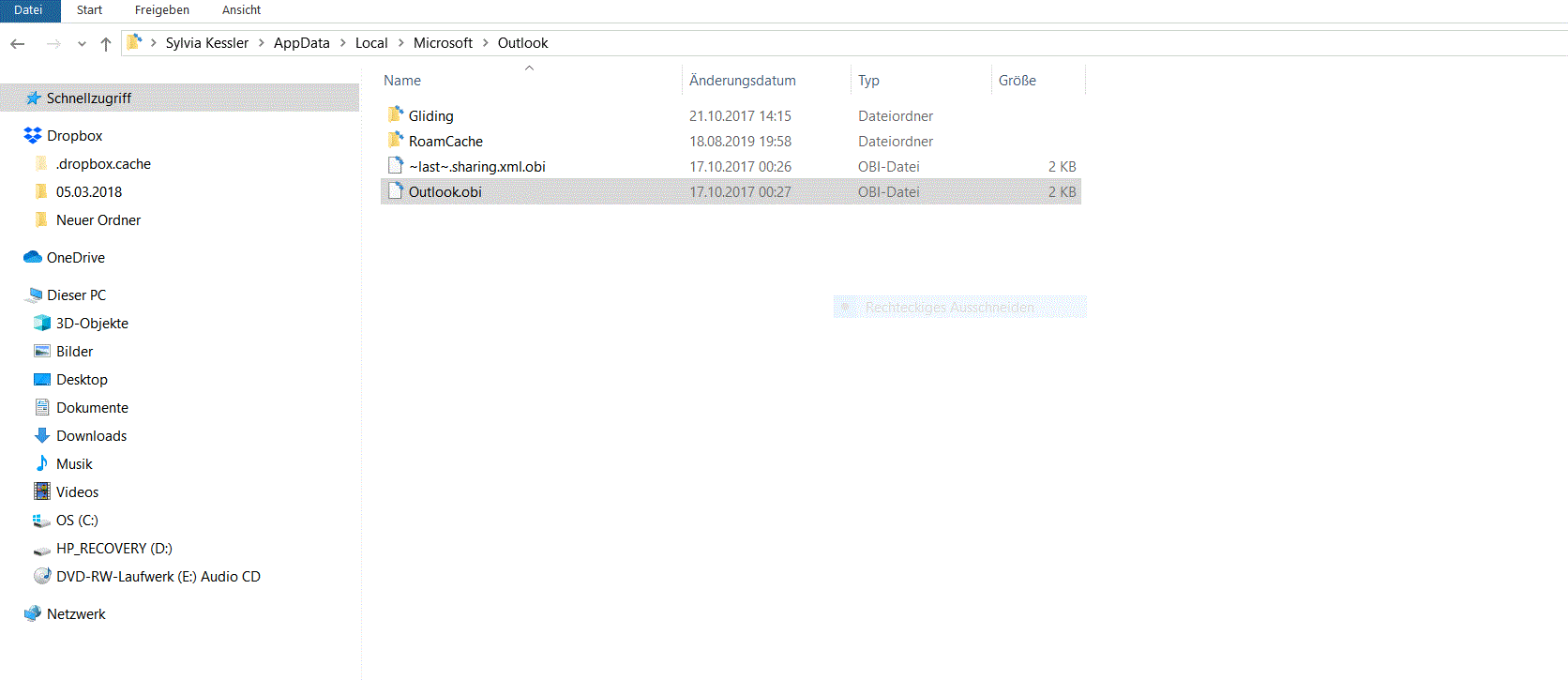
Task: Navigate to Local in the breadcrumb
Action: coord(371,43)
